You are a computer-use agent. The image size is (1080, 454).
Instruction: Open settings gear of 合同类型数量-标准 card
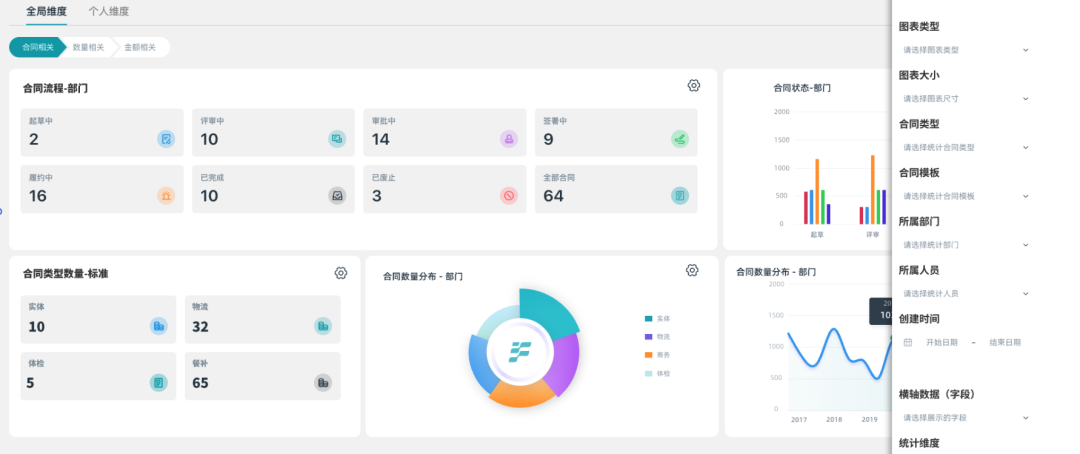click(x=340, y=273)
